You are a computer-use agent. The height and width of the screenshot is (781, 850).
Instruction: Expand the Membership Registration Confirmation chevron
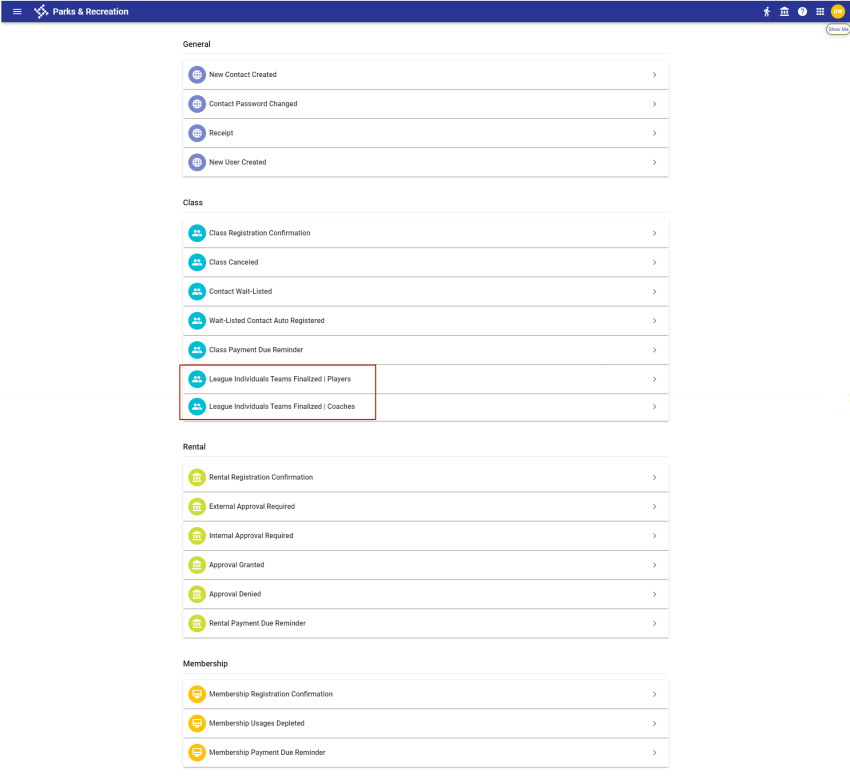(654, 694)
